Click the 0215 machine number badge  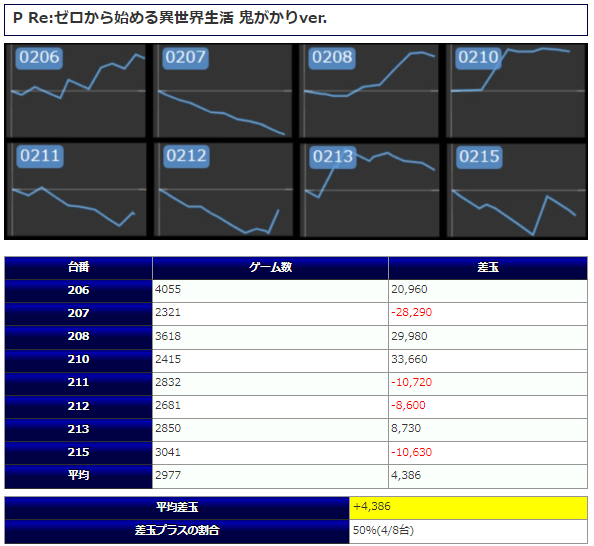pyautogui.click(x=479, y=157)
